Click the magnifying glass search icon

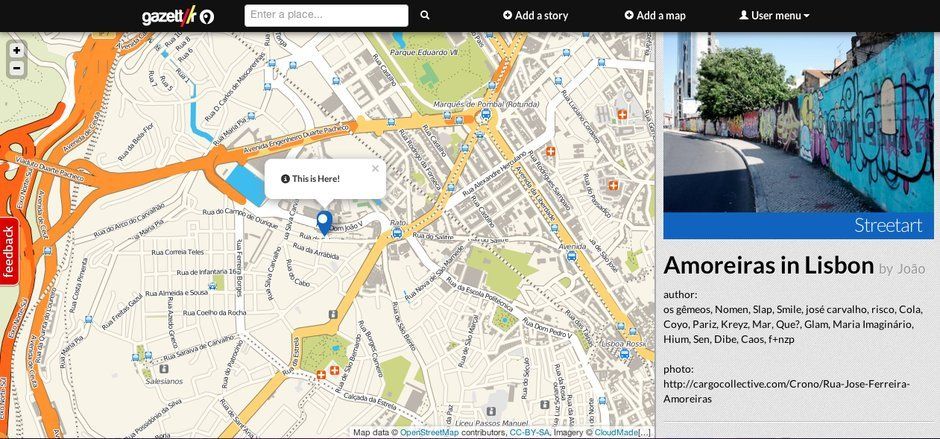425,16
